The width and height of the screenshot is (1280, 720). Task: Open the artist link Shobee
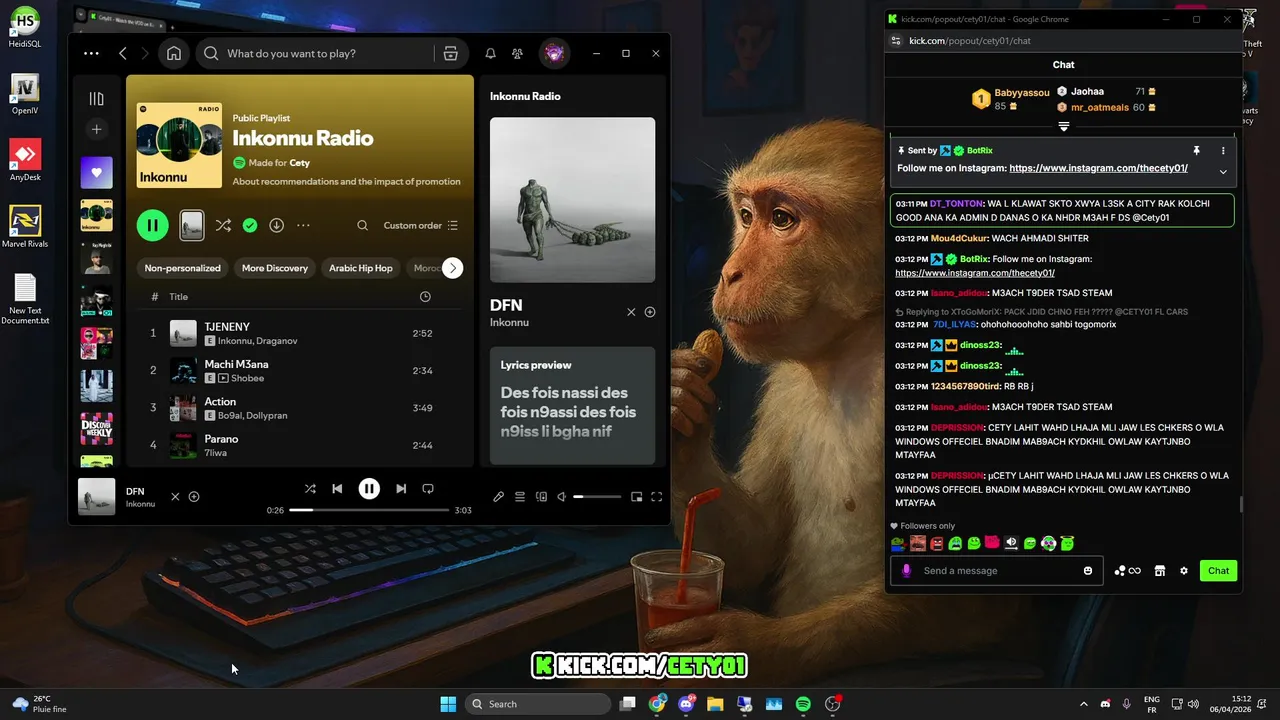pos(248,379)
